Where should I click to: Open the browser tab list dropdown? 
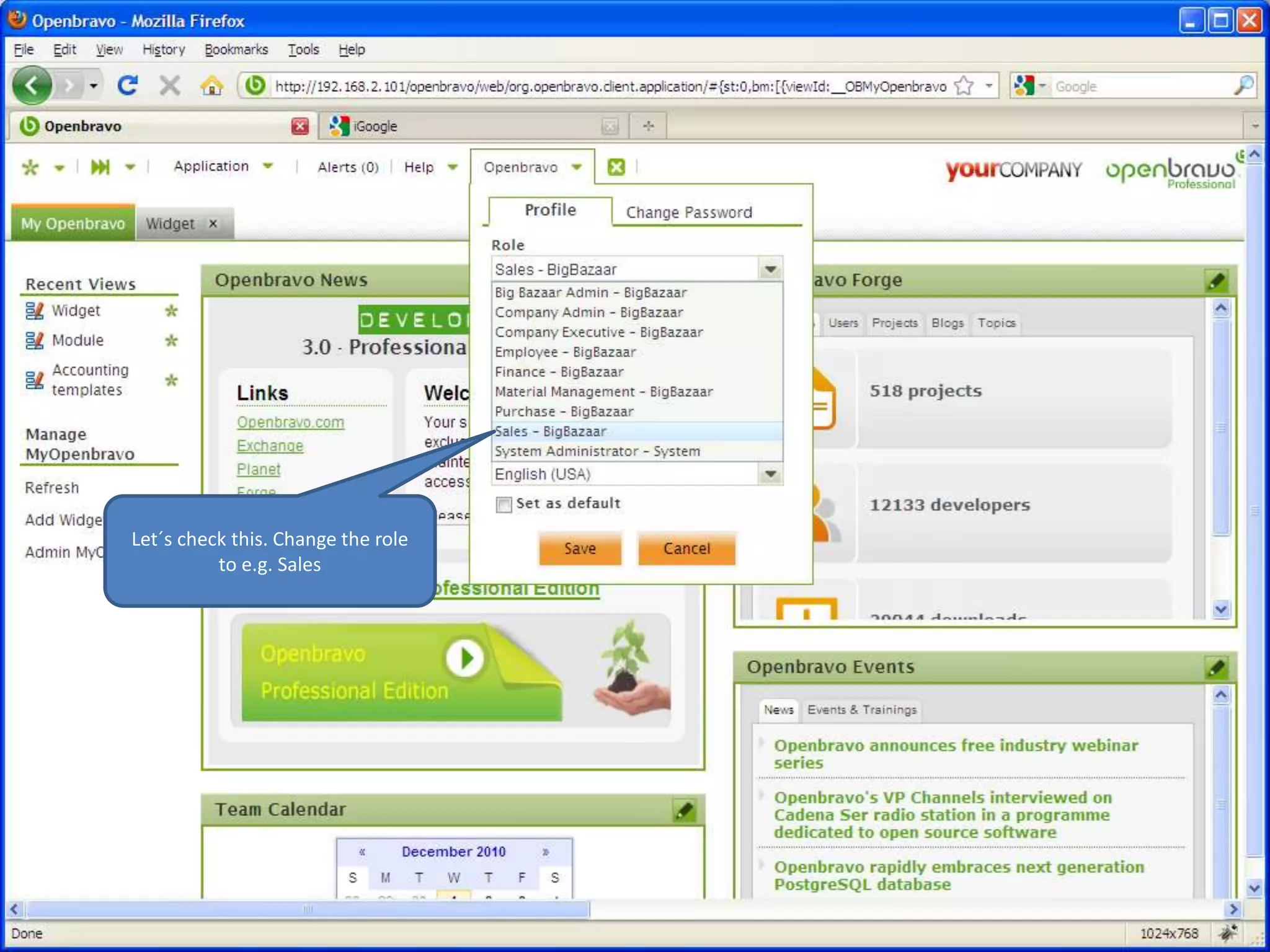[x=1254, y=126]
